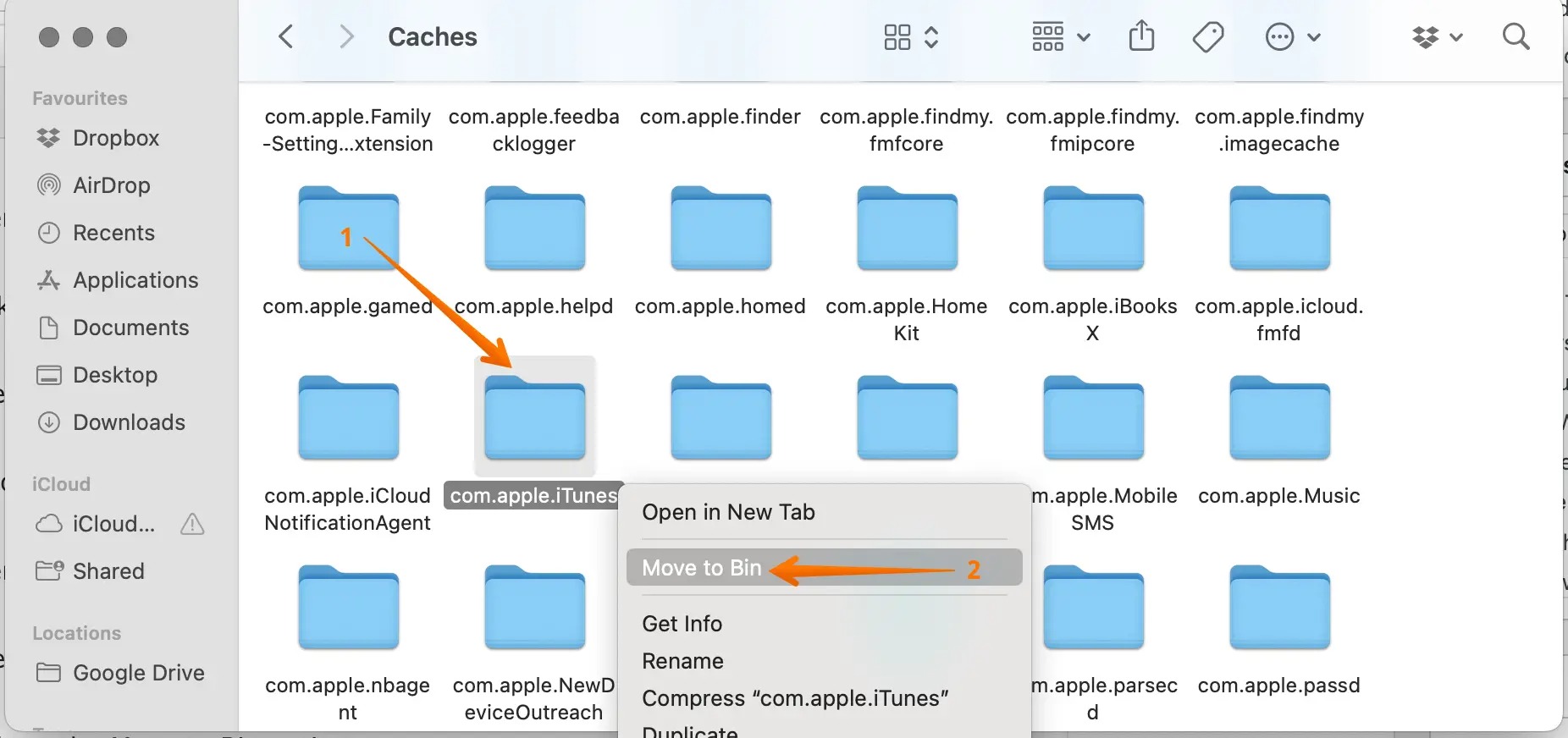This screenshot has height=738, width=1568.
Task: Select the com.apple.MobileSMS folder icon
Action: pos(1093,418)
